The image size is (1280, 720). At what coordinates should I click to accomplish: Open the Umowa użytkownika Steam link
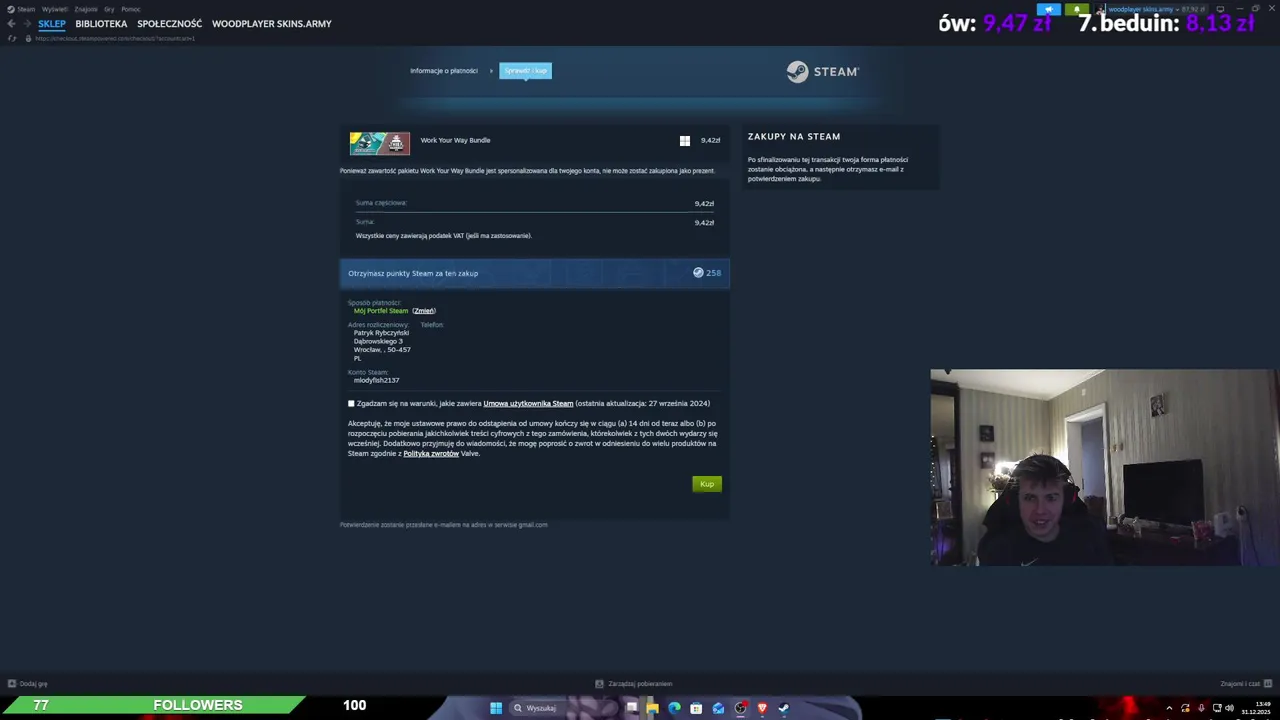(528, 404)
